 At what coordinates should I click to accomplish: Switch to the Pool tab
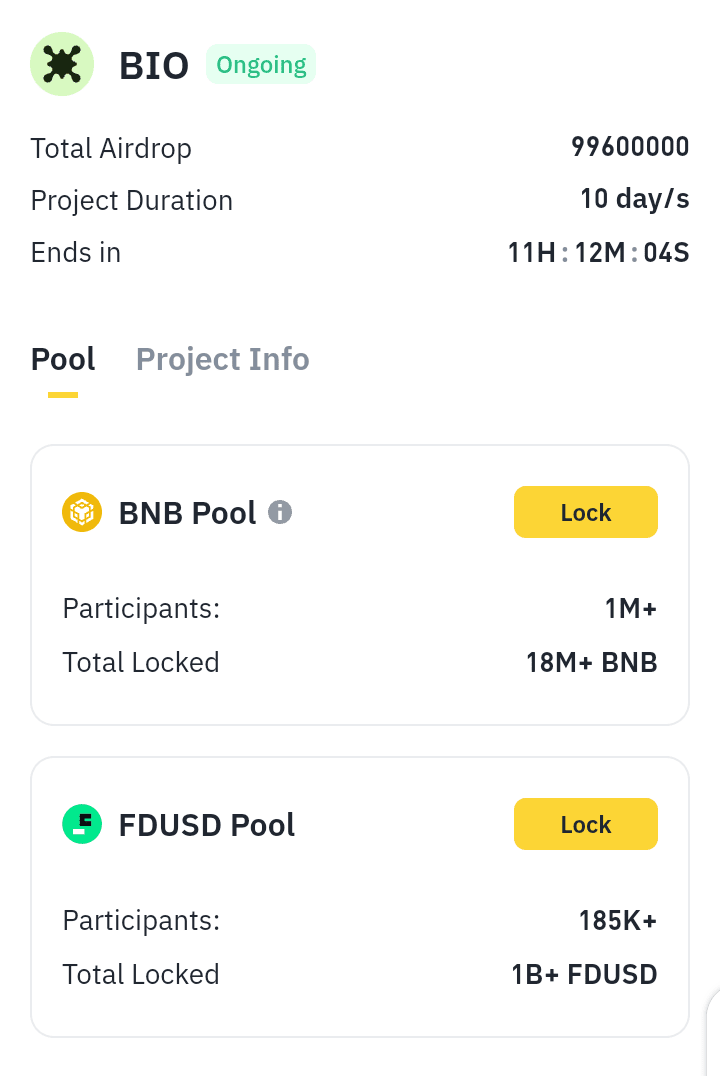pos(63,360)
